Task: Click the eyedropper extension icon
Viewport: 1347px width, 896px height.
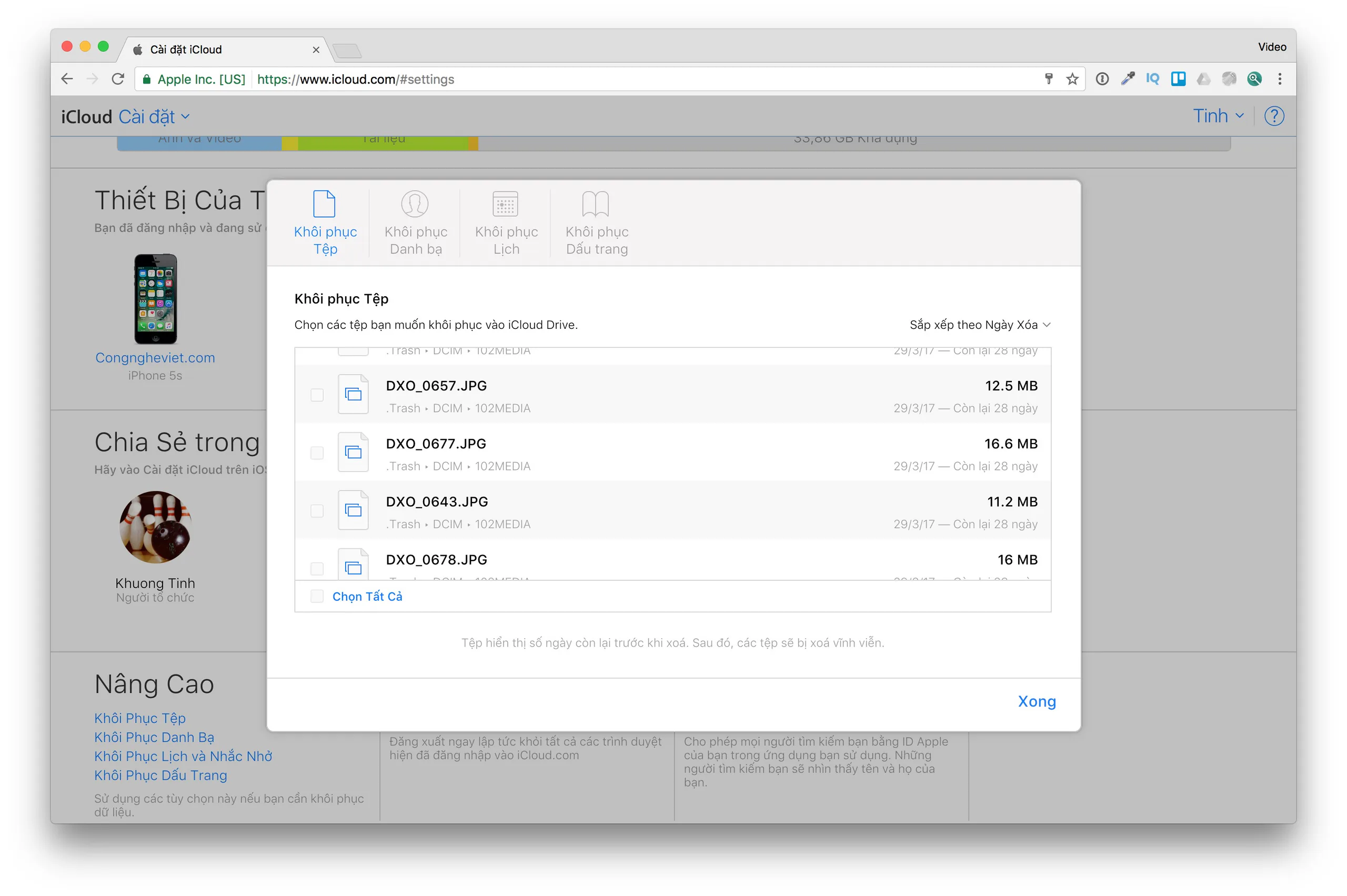Action: [x=1127, y=79]
